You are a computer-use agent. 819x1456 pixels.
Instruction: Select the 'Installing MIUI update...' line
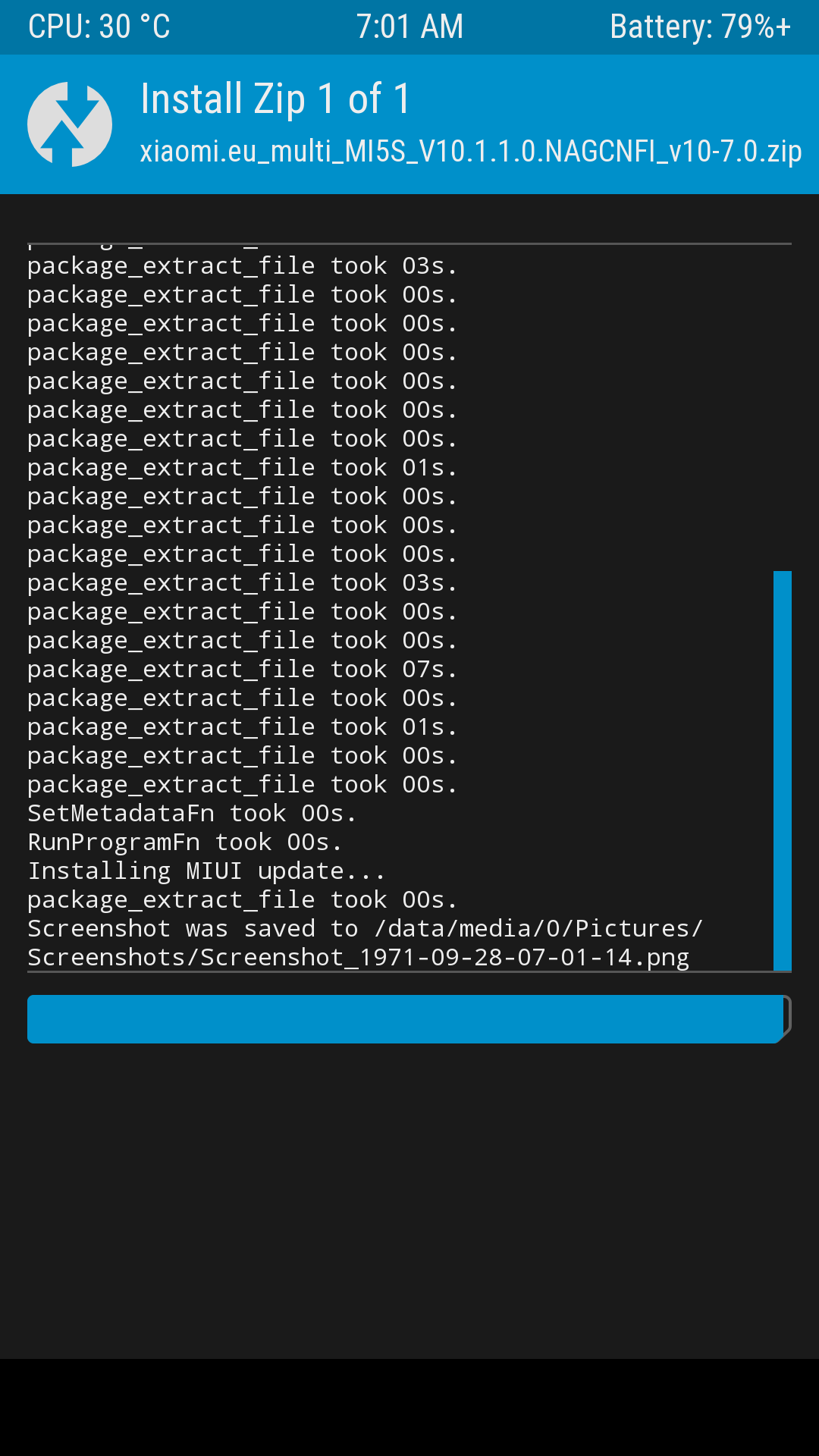pyautogui.click(x=206, y=871)
